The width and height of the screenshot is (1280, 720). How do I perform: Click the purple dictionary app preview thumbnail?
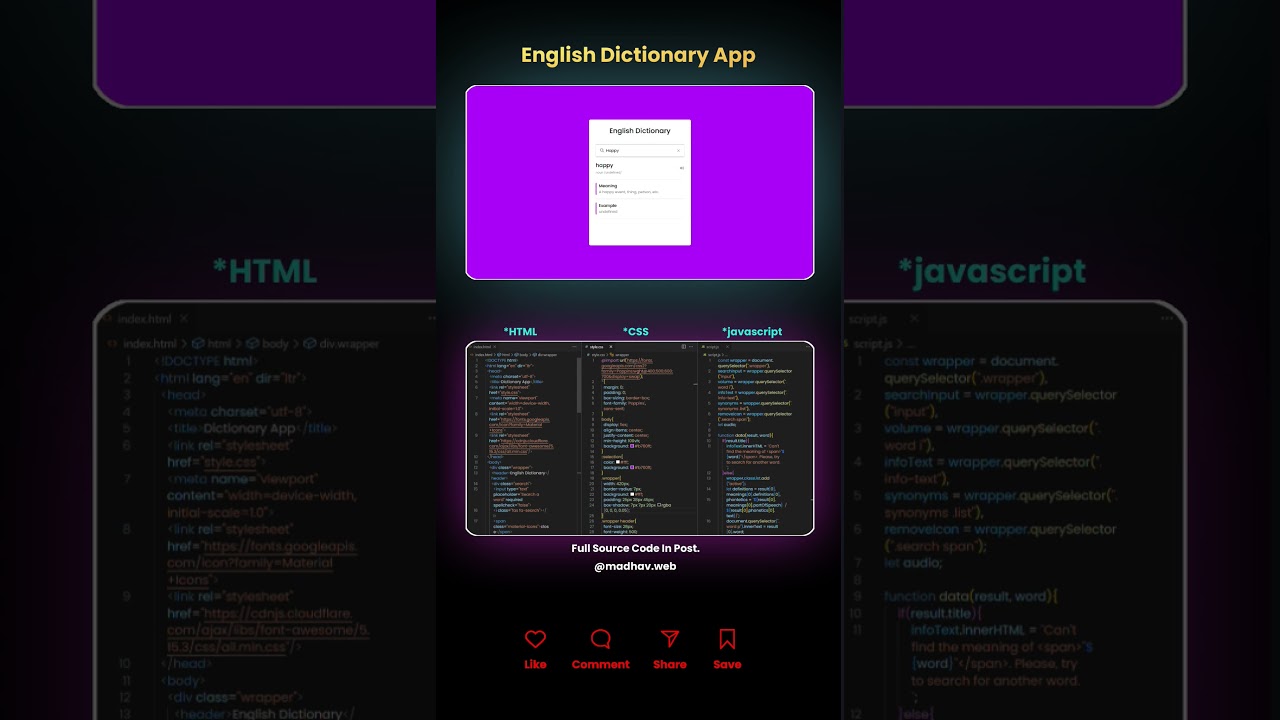click(640, 182)
